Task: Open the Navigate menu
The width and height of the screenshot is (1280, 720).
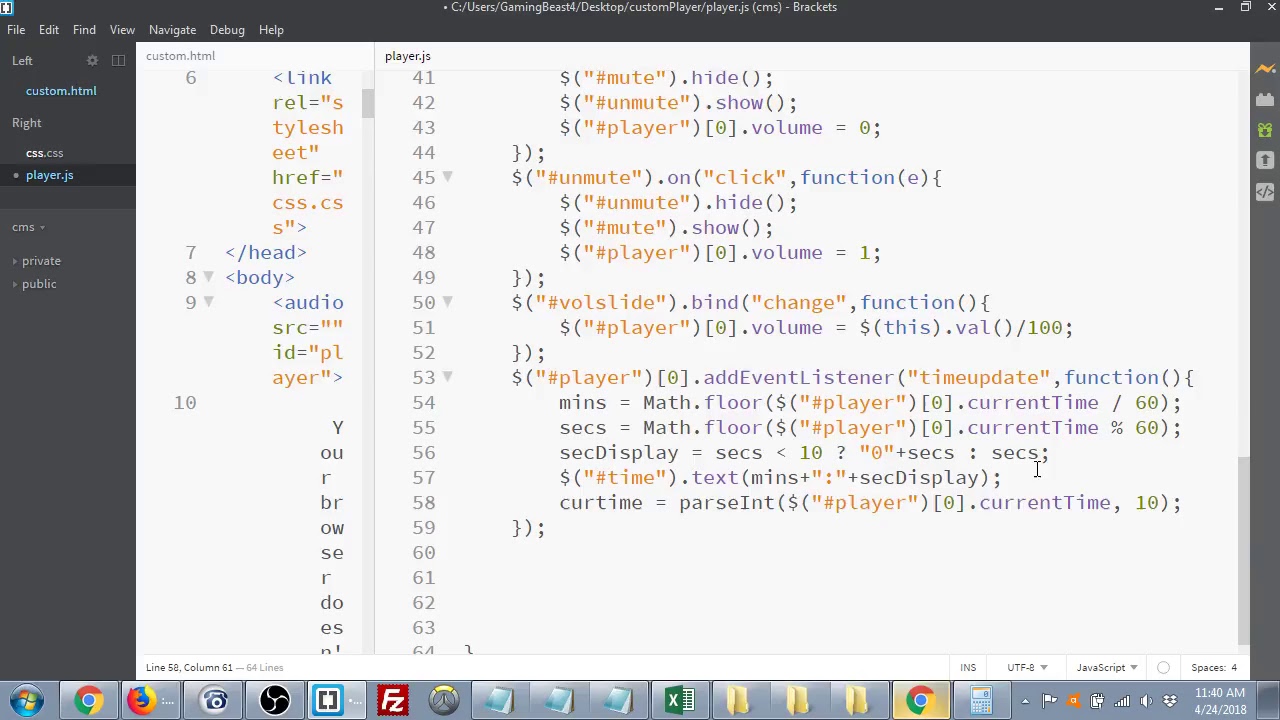Action: 172,30
